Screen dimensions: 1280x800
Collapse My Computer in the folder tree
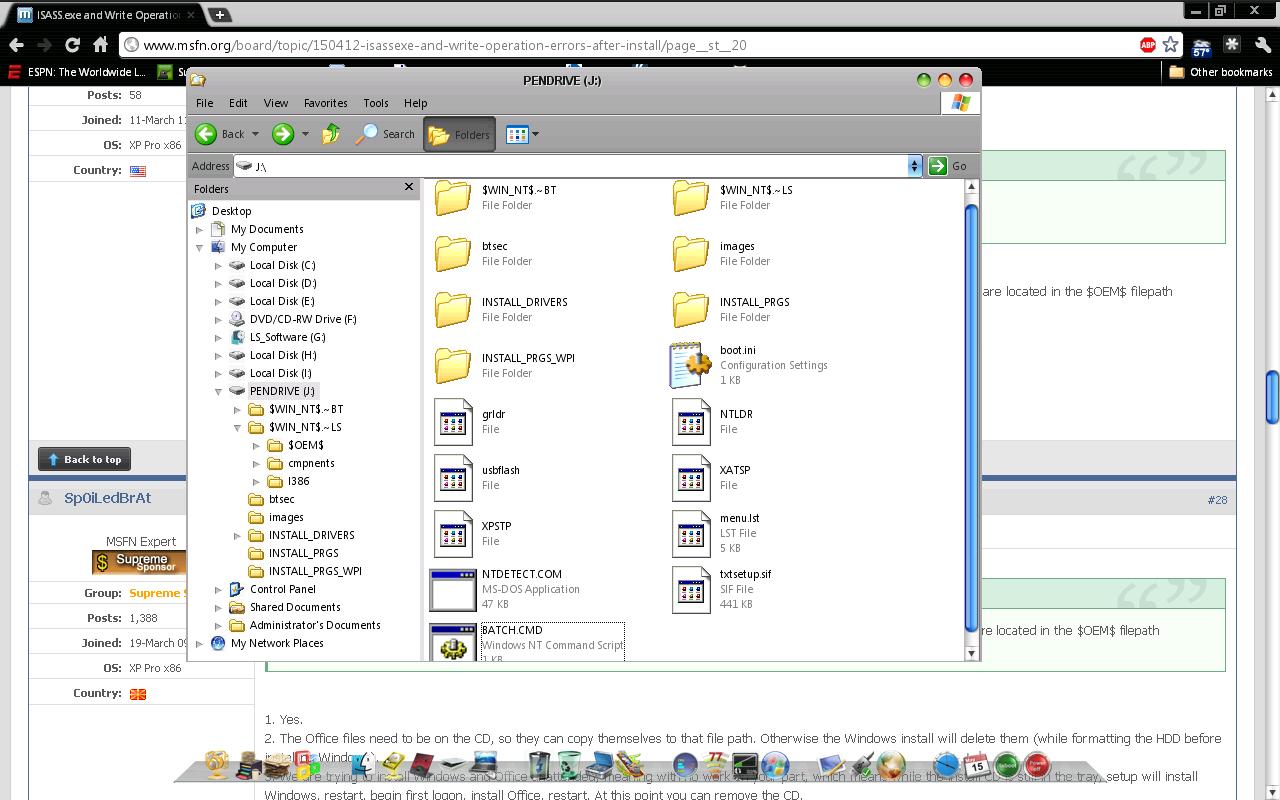(x=199, y=247)
